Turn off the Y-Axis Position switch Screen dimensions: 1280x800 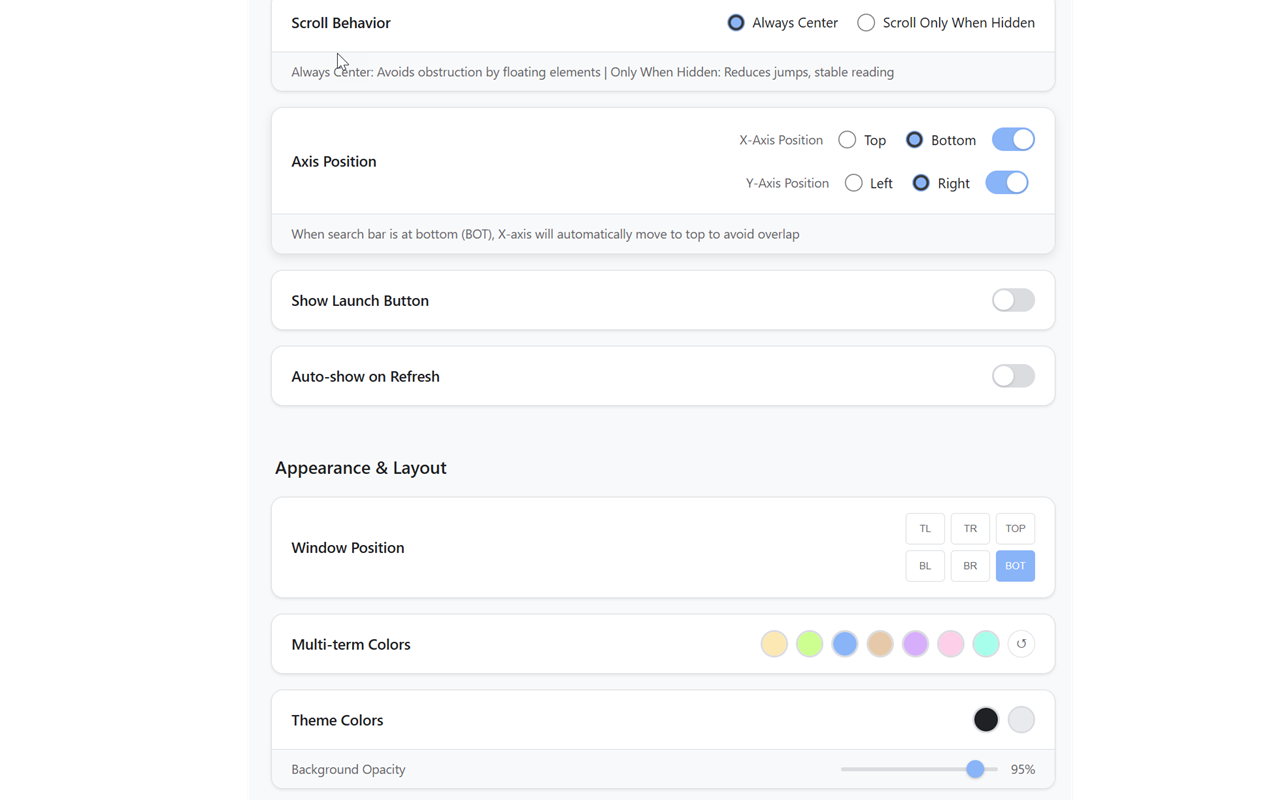[x=1007, y=183]
